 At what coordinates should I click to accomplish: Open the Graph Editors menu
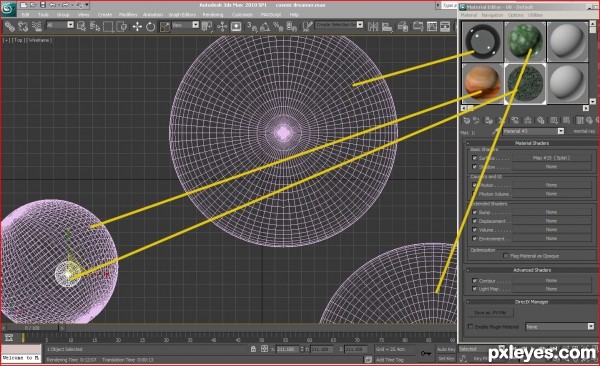click(x=182, y=15)
